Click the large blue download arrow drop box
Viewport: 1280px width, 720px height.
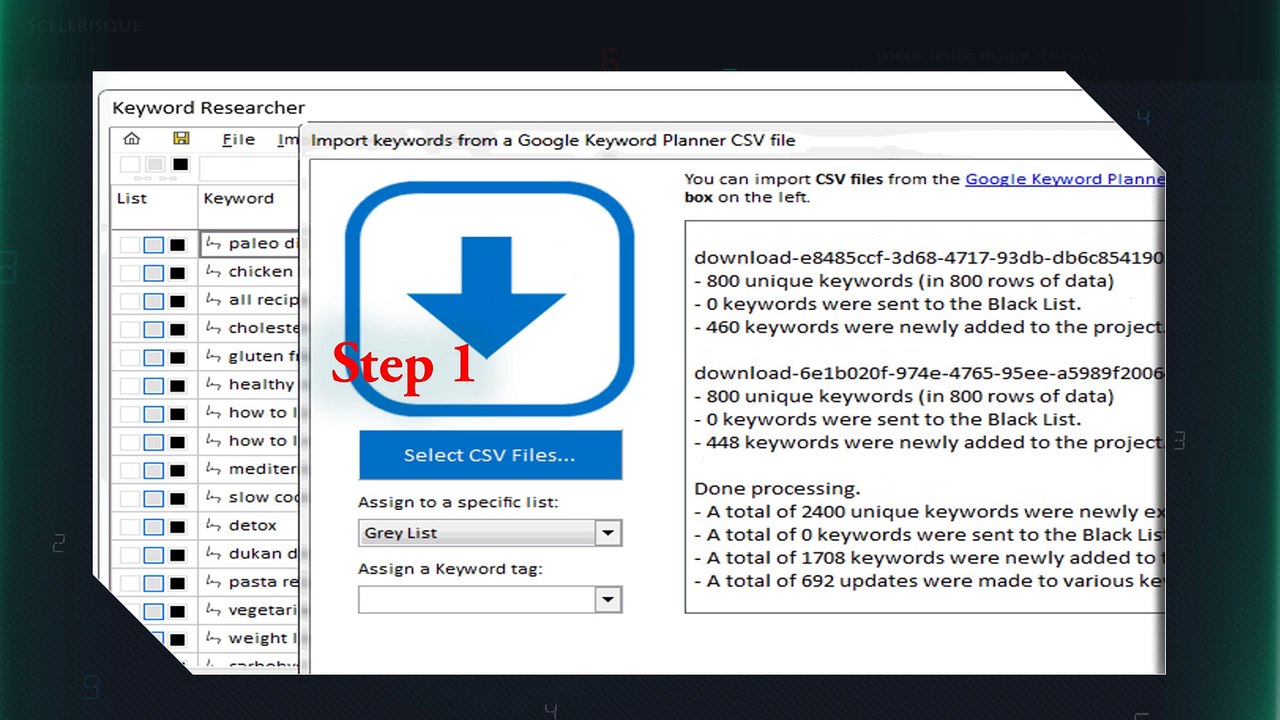click(490, 299)
